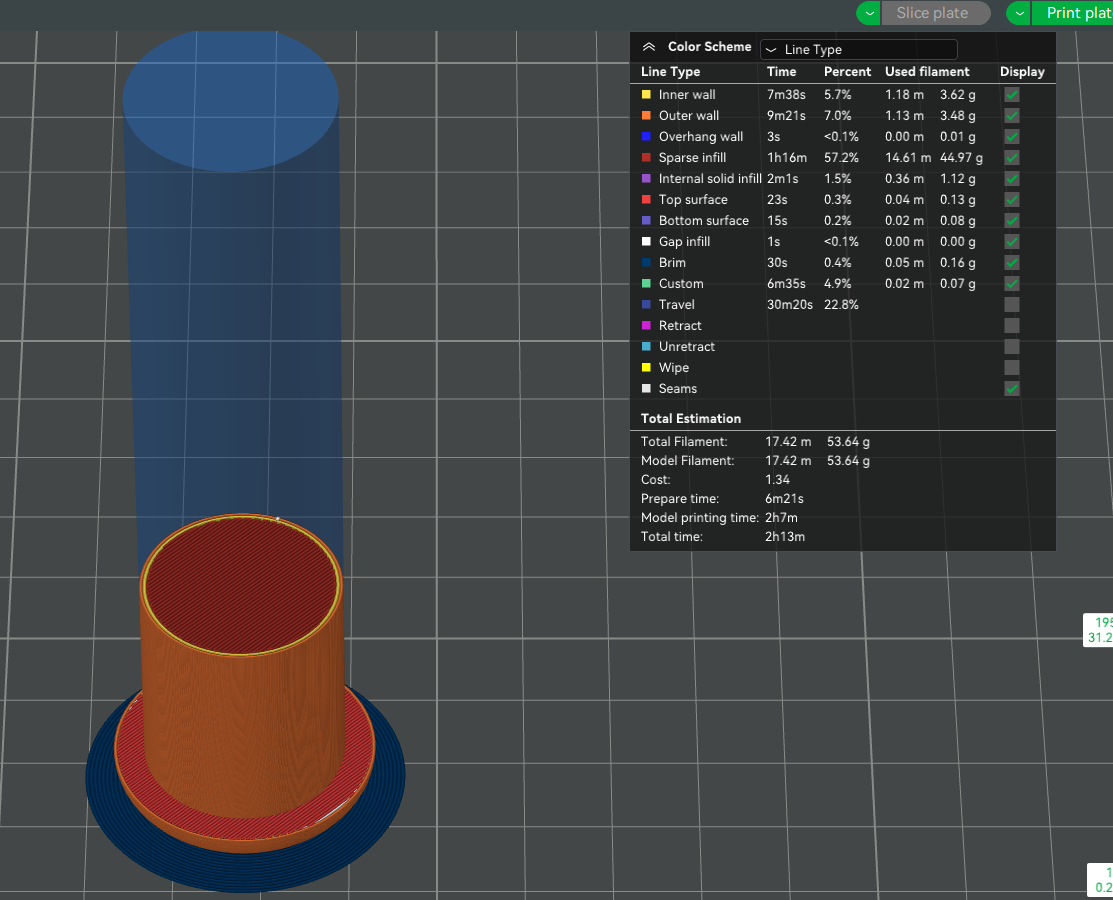The width and height of the screenshot is (1113, 900).
Task: Uncheck Sparse infill display checkbox
Action: pyautogui.click(x=1011, y=158)
